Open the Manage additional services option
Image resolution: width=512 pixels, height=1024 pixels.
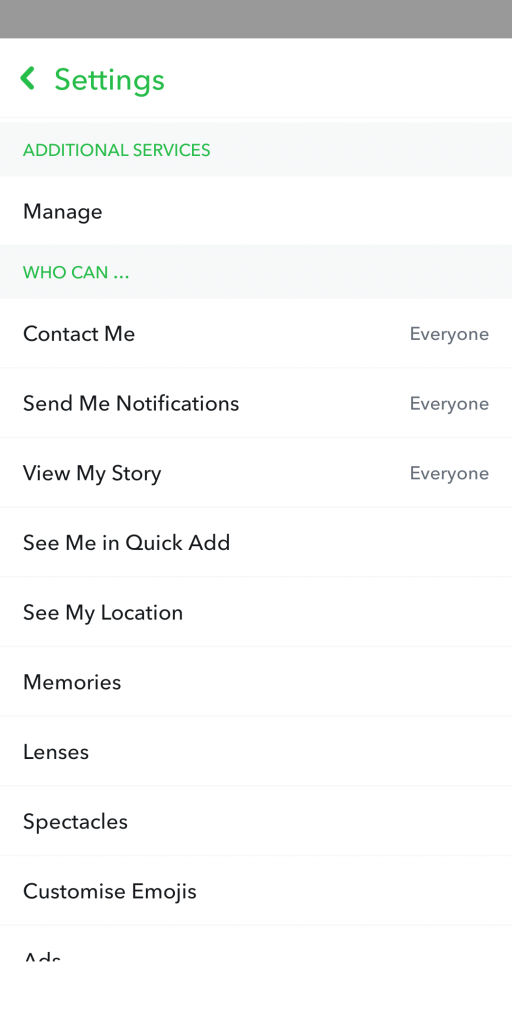(256, 211)
